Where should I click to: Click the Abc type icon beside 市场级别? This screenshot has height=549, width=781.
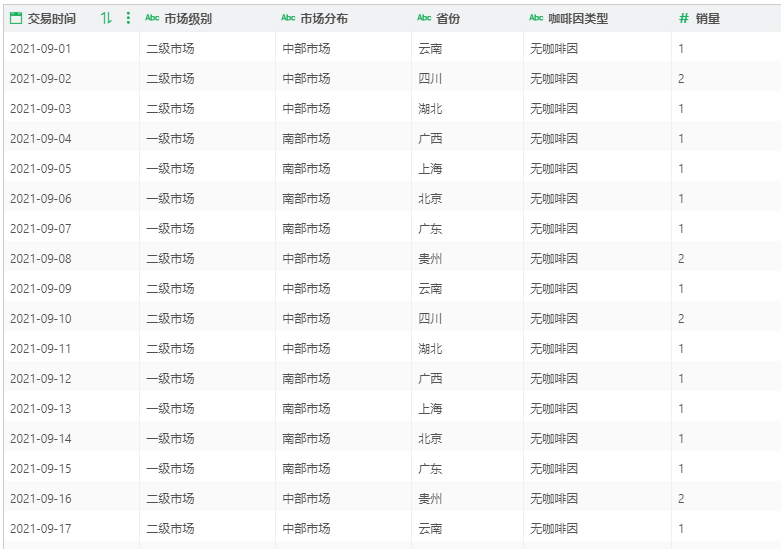pyautogui.click(x=152, y=18)
